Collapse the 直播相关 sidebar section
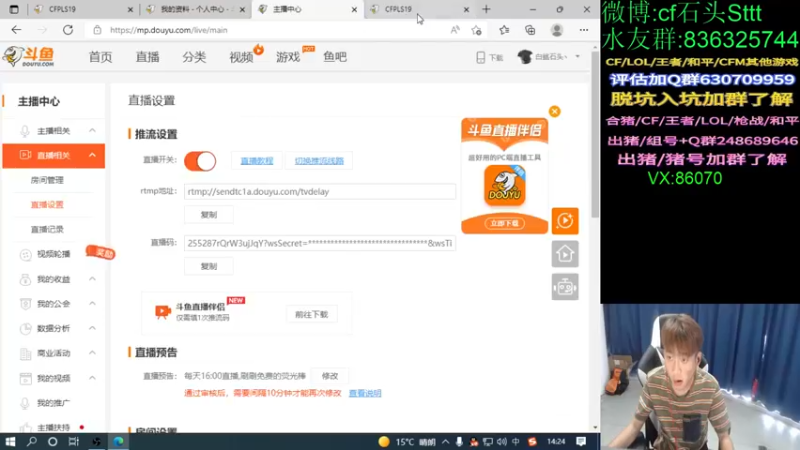The width and height of the screenshot is (800, 450). tap(92, 155)
